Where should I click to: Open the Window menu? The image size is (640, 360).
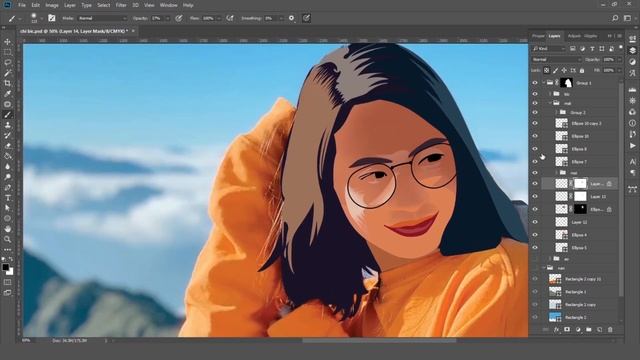pyautogui.click(x=168, y=5)
